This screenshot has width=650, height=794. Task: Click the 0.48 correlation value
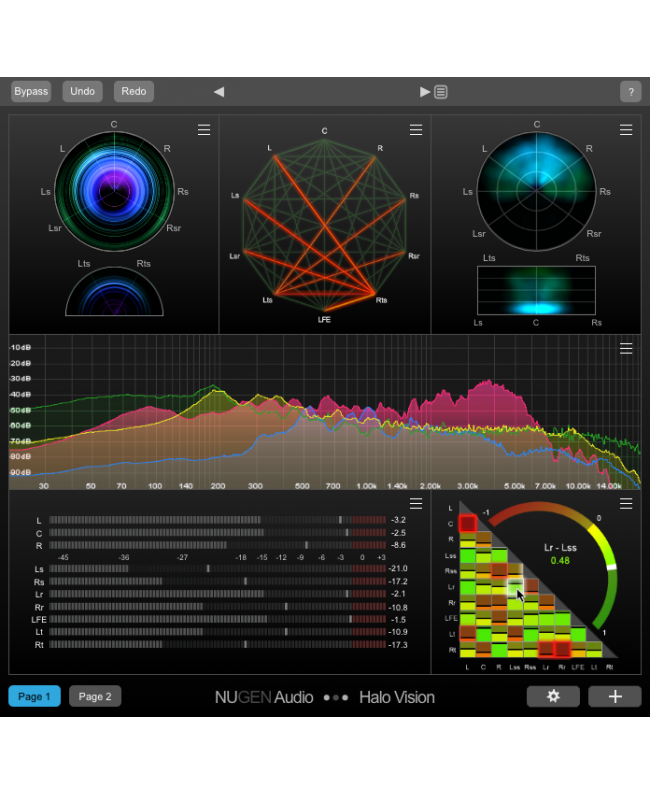560,561
